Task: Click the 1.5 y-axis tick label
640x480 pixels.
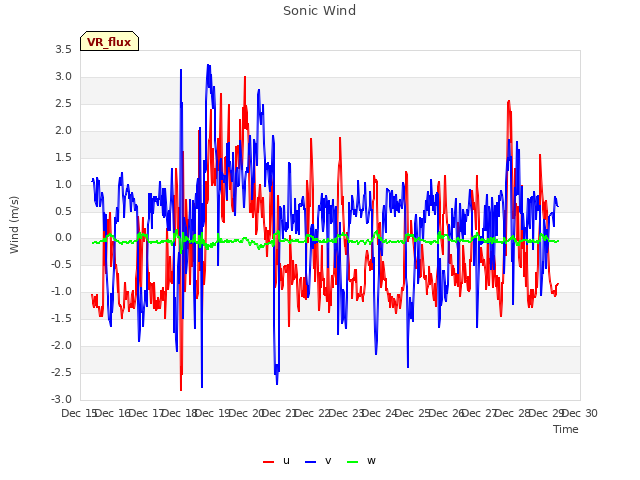Action: [x=64, y=158]
